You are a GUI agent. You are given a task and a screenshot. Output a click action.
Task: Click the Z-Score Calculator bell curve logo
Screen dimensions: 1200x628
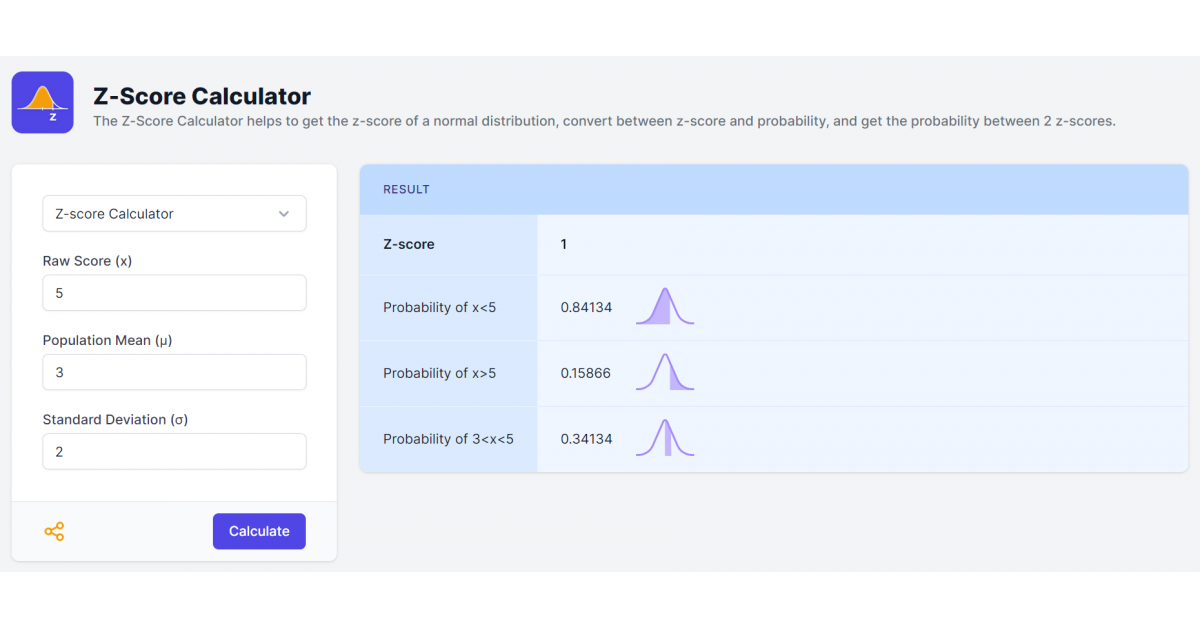point(42,102)
